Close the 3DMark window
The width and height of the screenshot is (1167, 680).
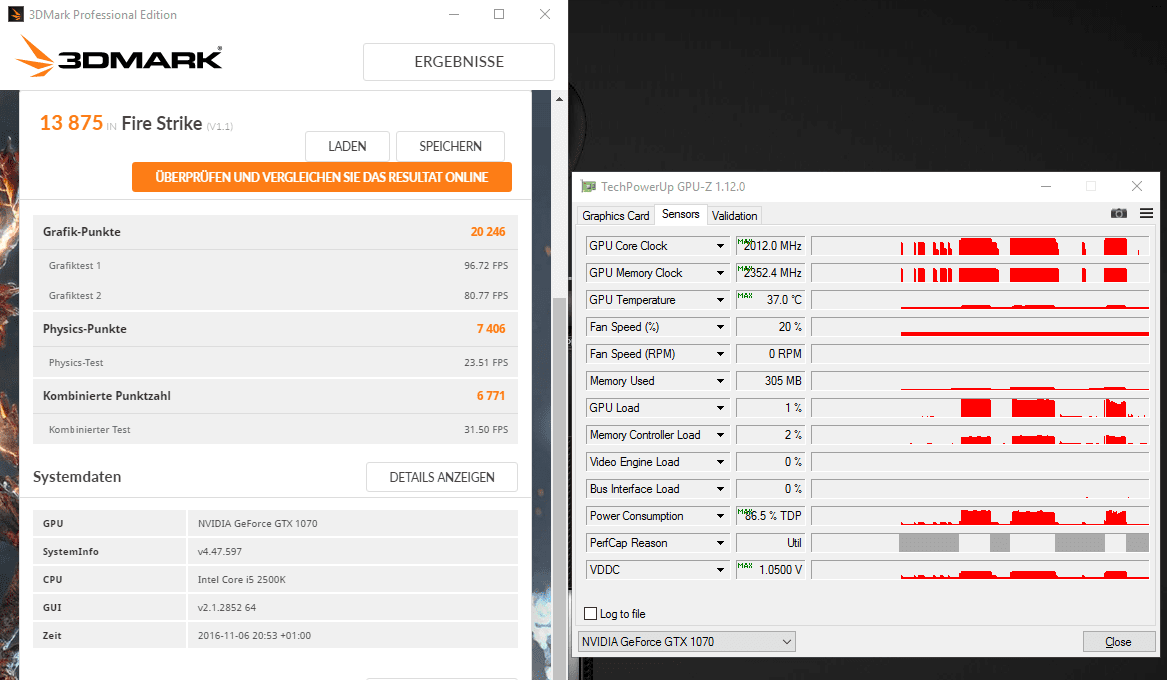[x=545, y=14]
